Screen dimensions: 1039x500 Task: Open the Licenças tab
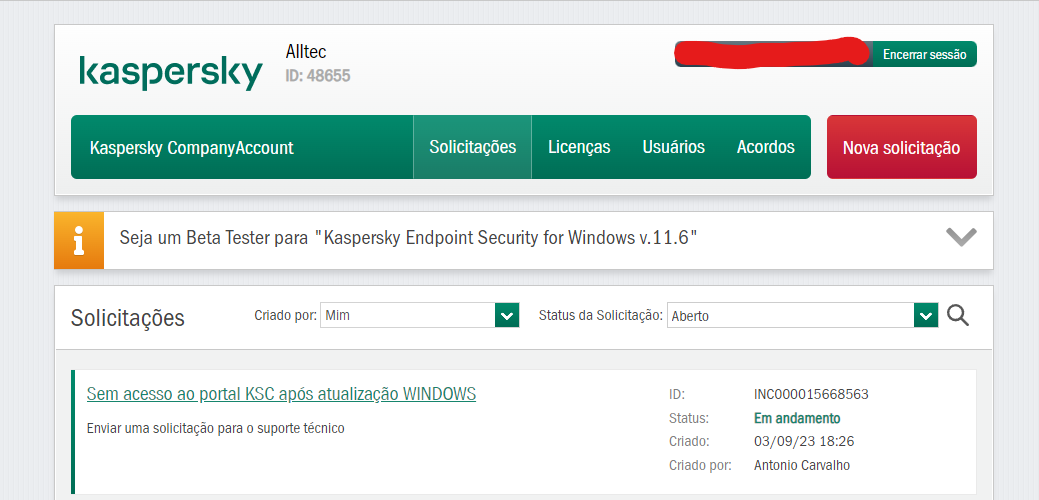(579, 147)
